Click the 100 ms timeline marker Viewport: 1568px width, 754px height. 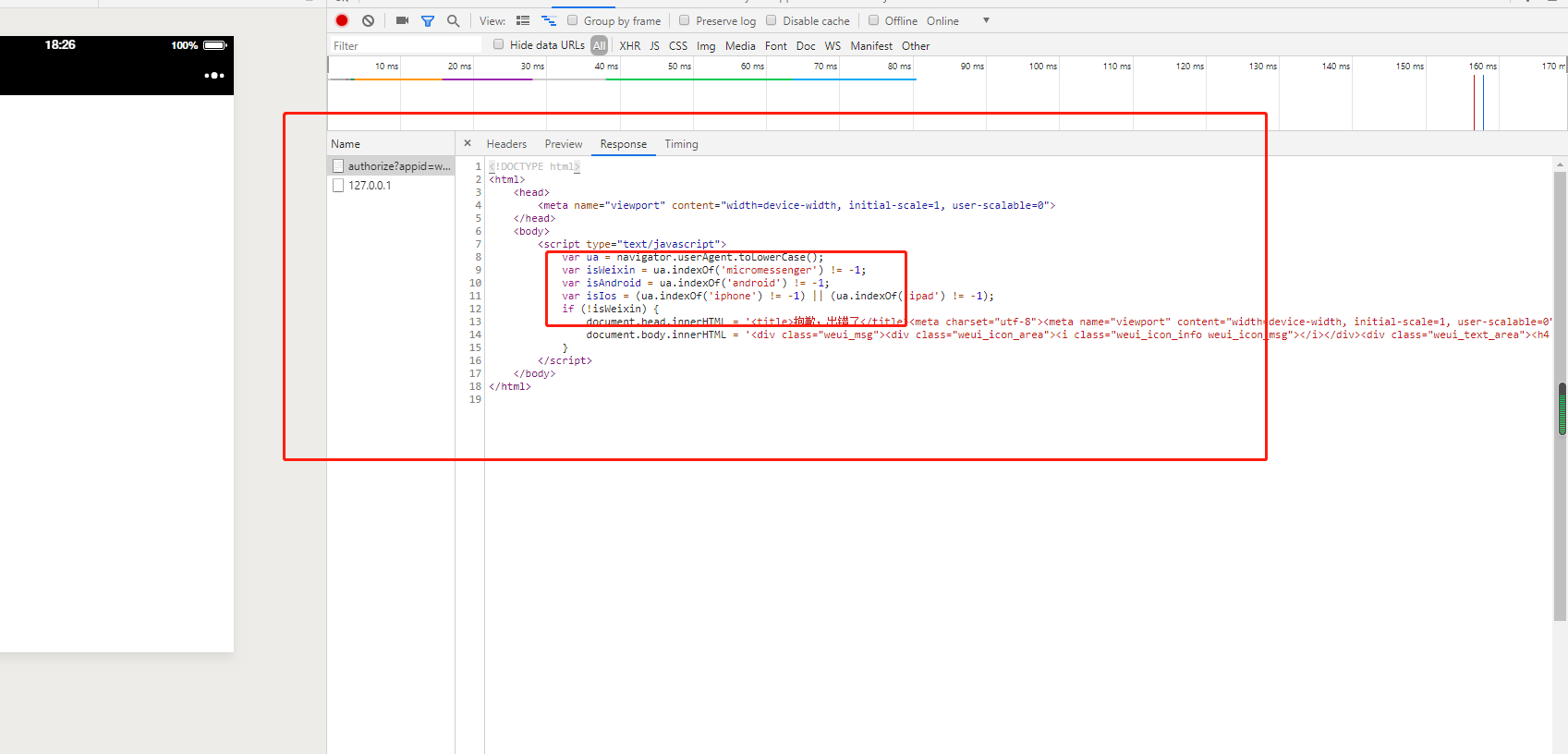[1043, 66]
